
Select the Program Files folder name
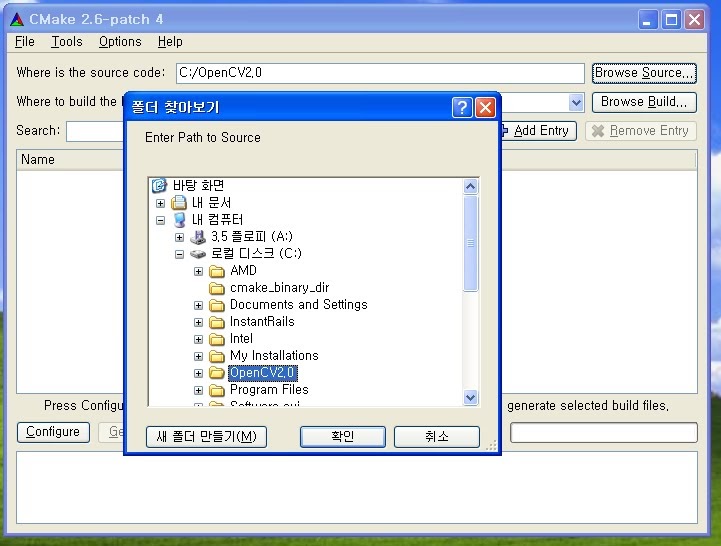[x=269, y=390]
